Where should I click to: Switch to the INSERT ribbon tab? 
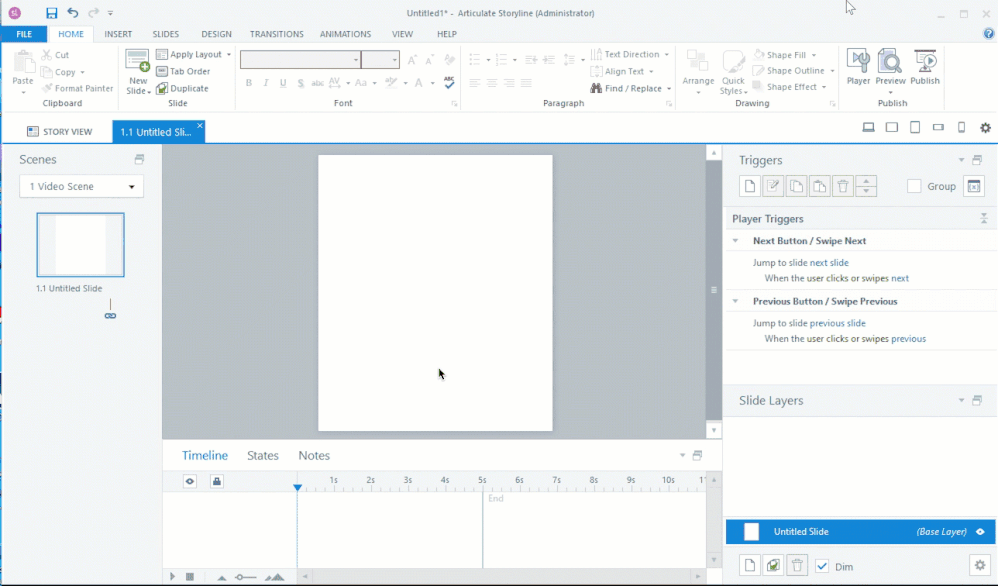click(x=118, y=34)
